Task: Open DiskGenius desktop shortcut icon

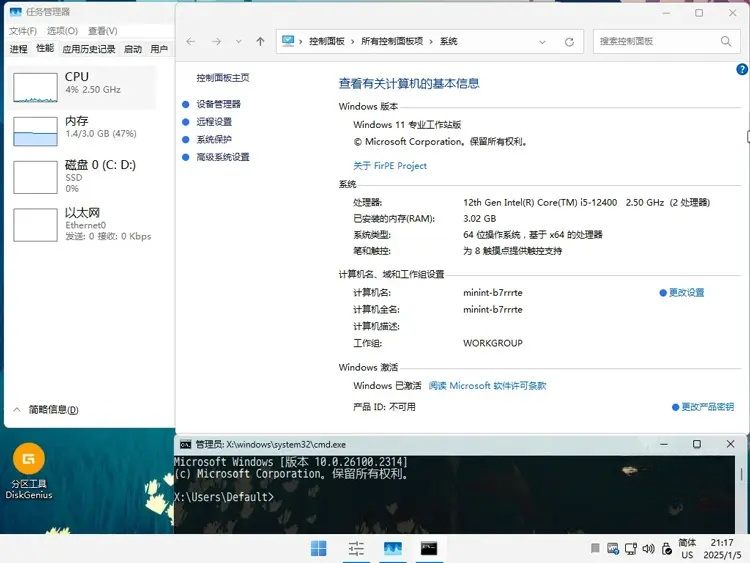Action: point(29,471)
